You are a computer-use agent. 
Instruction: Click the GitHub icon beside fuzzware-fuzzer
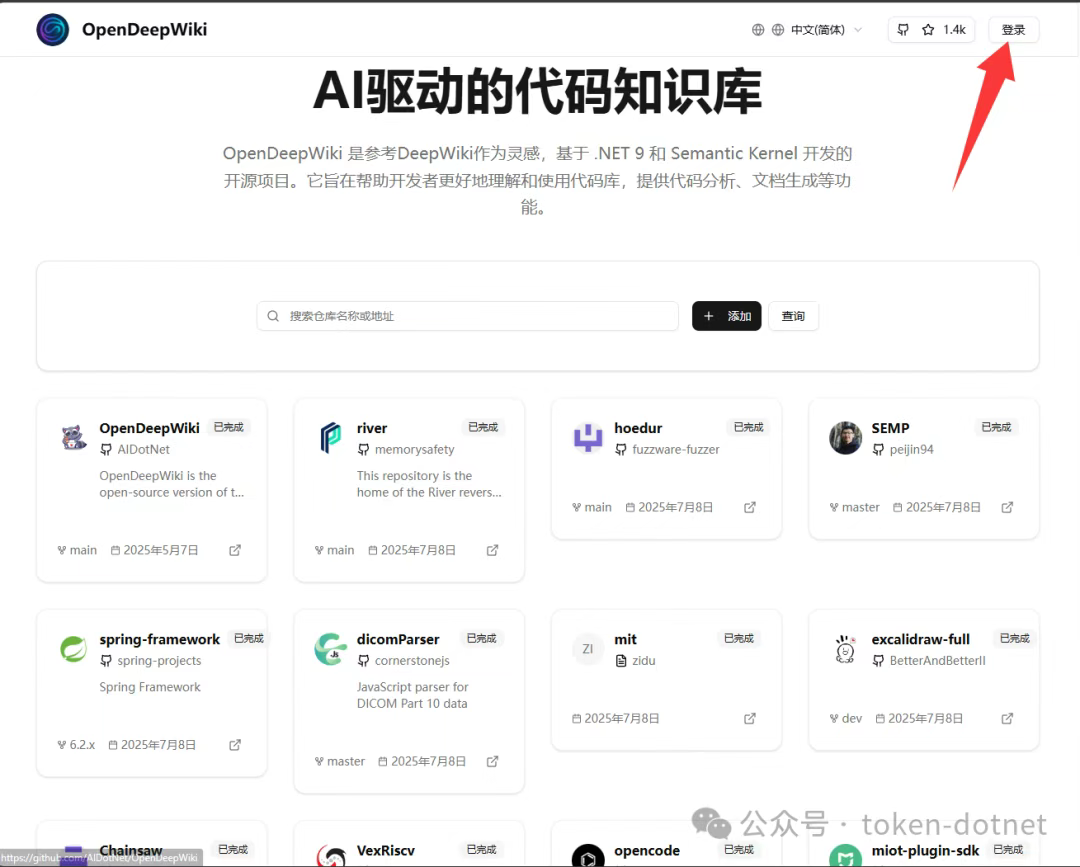(621, 450)
